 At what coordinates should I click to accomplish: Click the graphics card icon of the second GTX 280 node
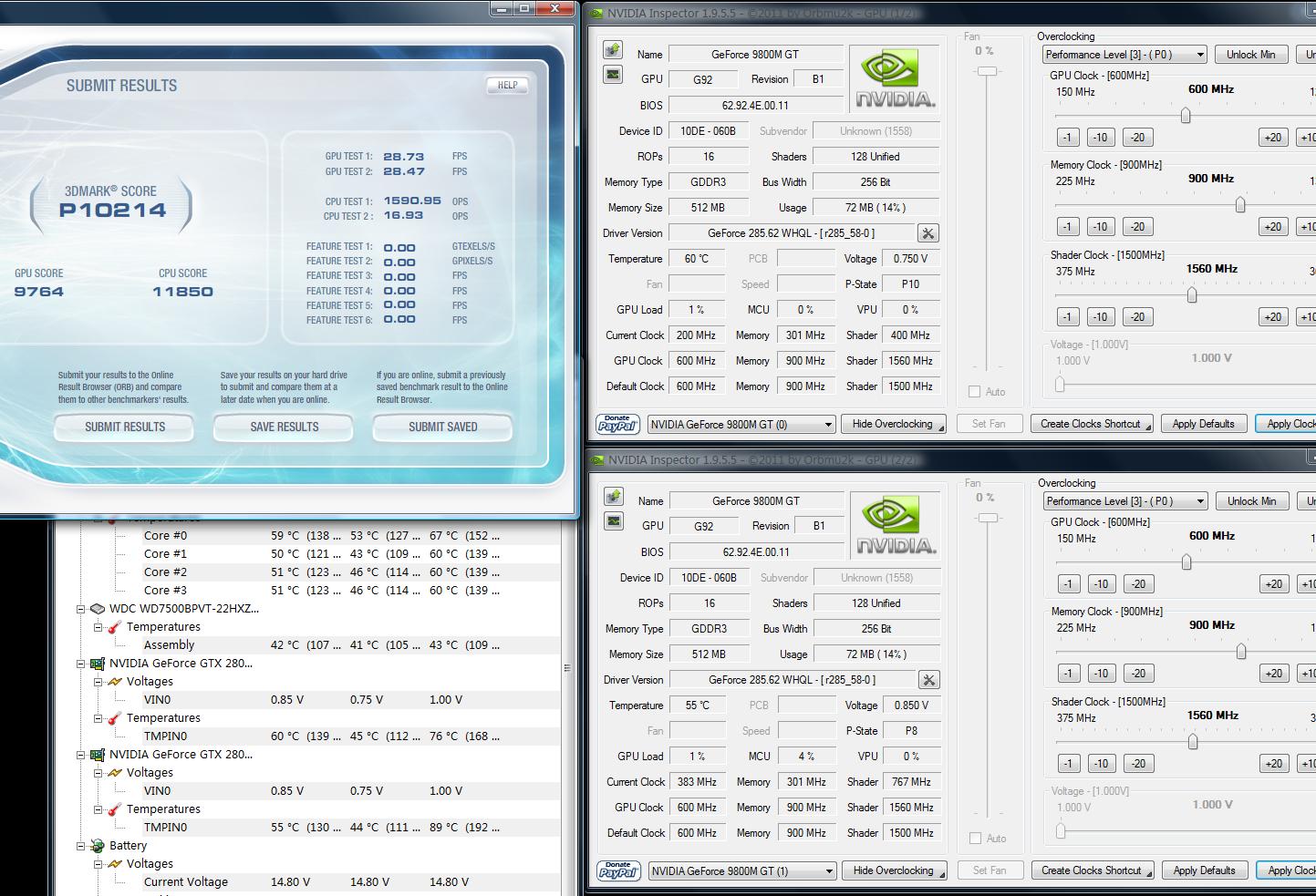[98, 755]
